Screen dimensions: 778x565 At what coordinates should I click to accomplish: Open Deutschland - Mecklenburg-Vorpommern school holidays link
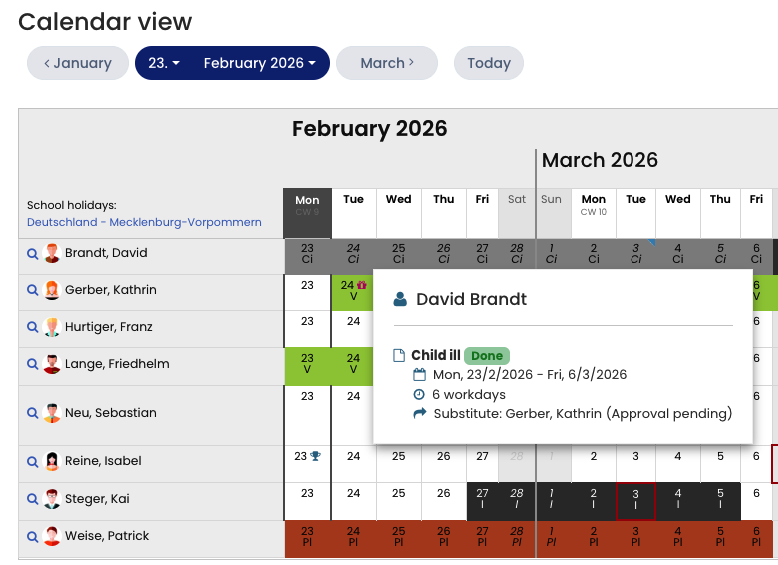(144, 222)
